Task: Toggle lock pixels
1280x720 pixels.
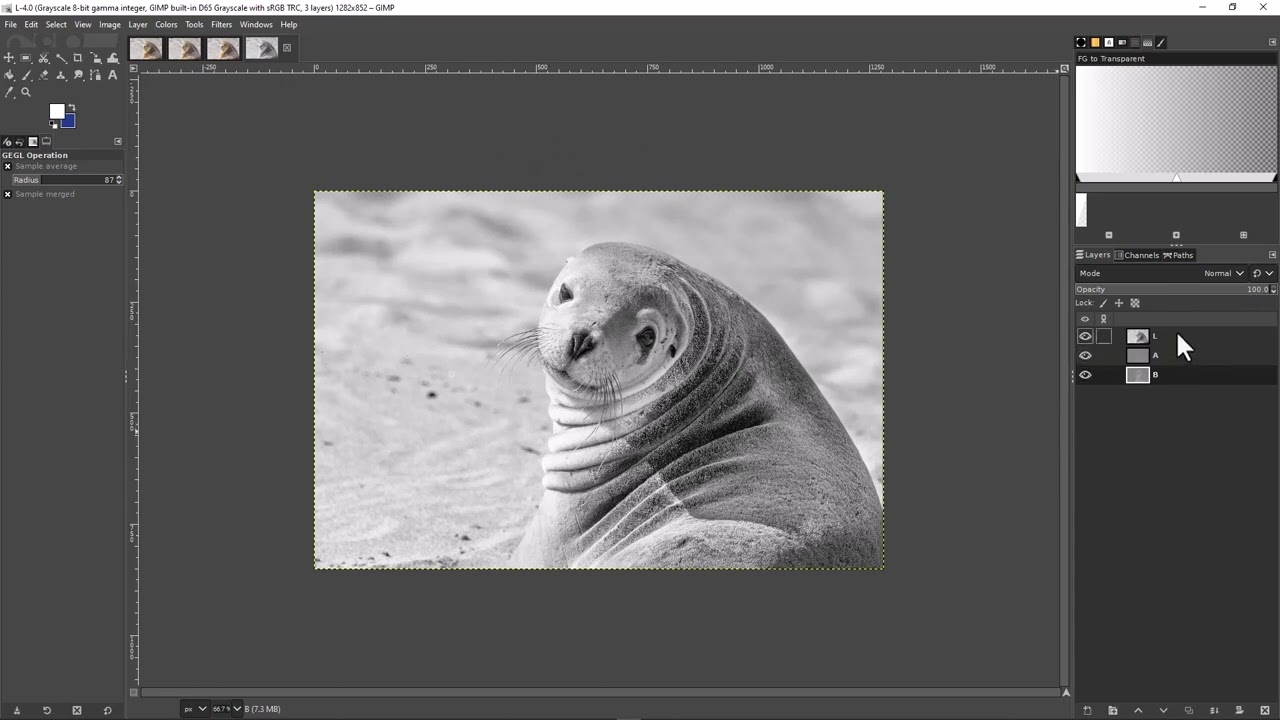Action: (x=1103, y=303)
